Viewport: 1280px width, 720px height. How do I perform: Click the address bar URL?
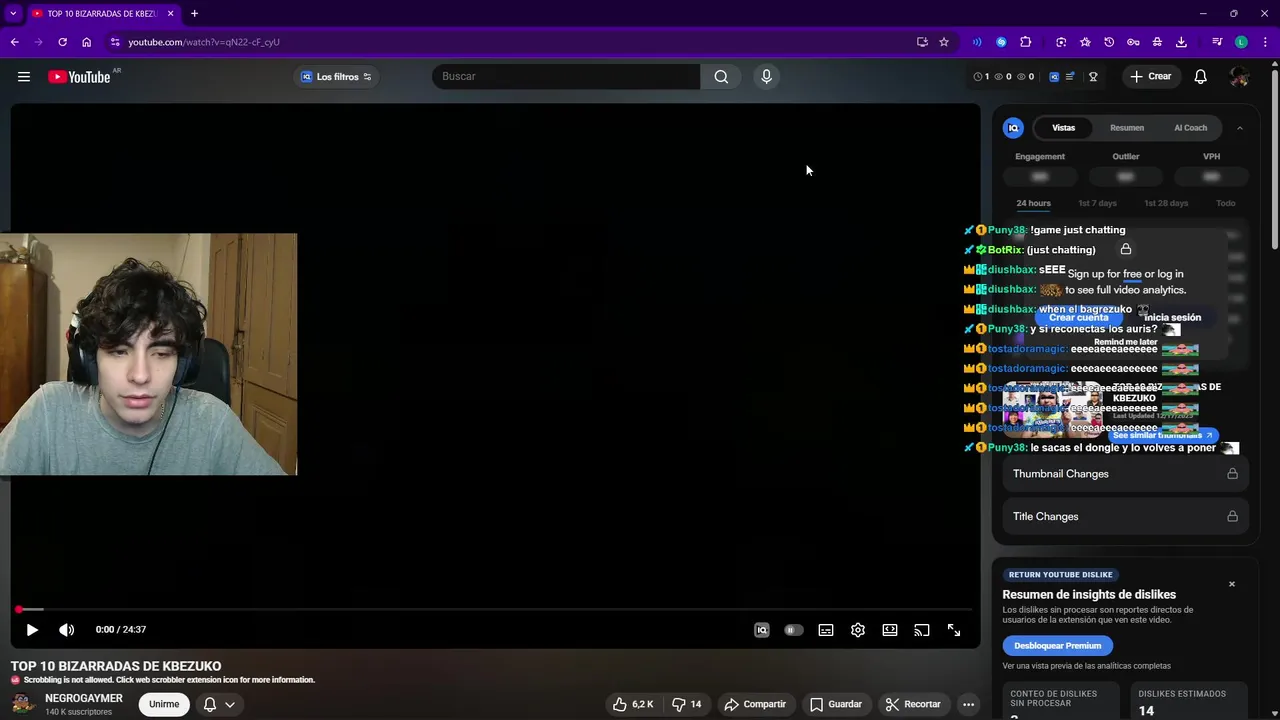204,42
